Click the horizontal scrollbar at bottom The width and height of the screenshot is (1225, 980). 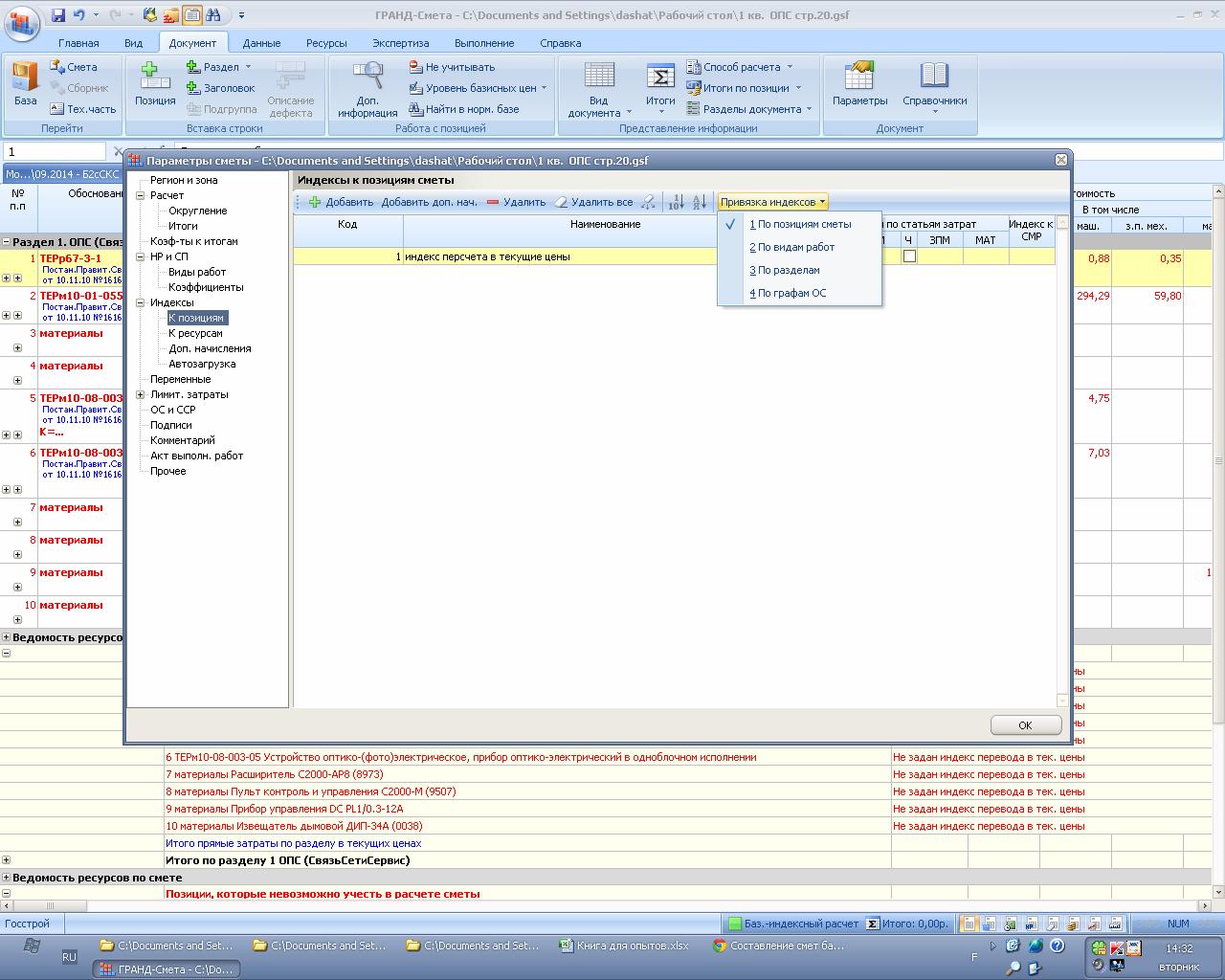point(574,905)
